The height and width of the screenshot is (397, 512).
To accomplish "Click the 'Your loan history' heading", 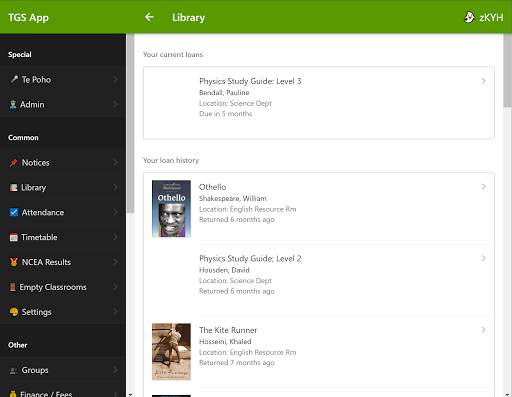I will pos(171,160).
